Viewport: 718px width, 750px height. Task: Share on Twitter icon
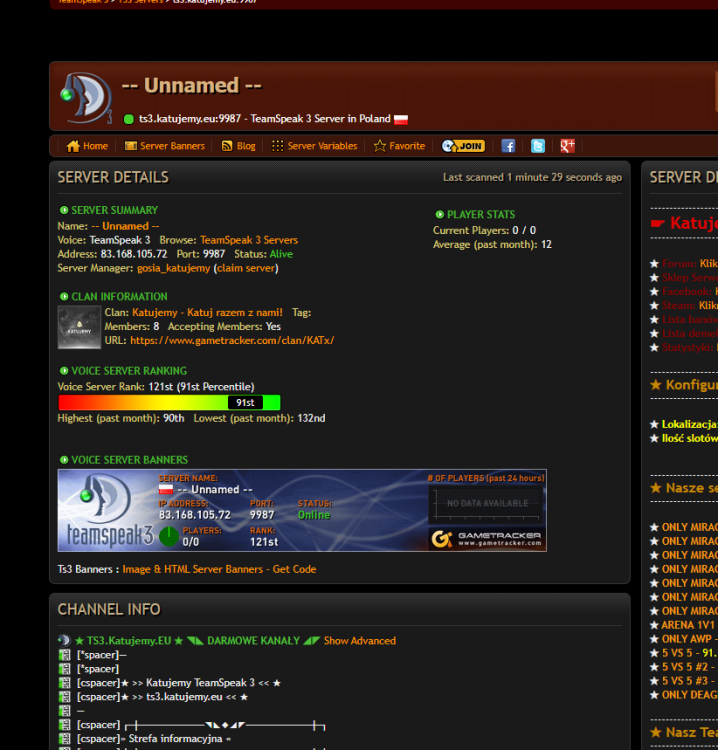coord(538,146)
